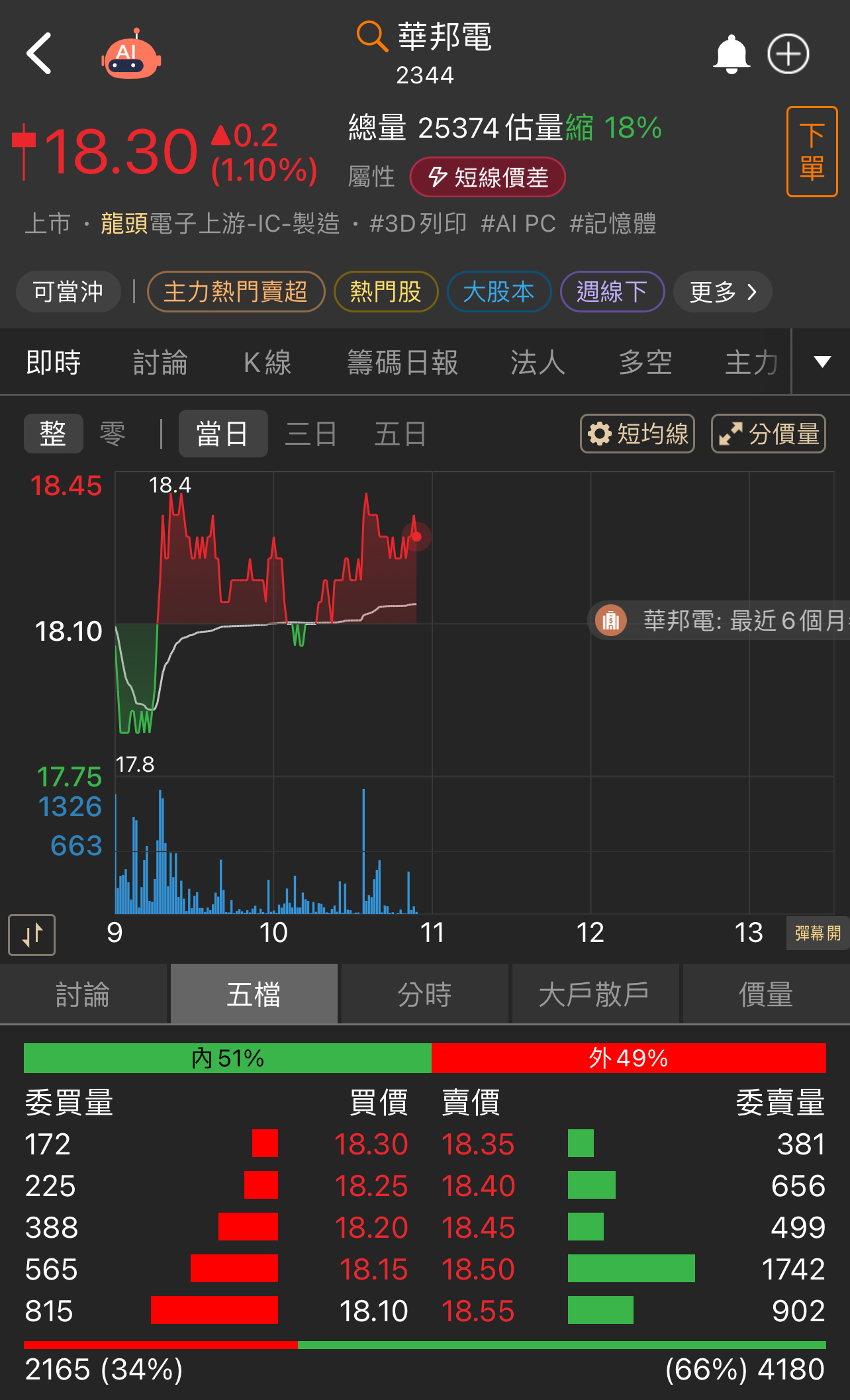
Task: Tap ask volume 1742
Action: [794, 1269]
